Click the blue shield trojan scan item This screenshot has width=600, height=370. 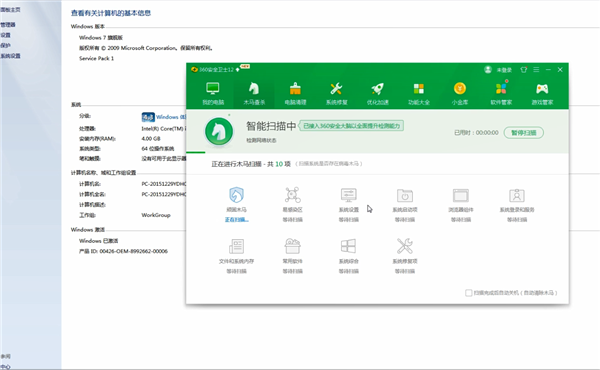point(236,195)
